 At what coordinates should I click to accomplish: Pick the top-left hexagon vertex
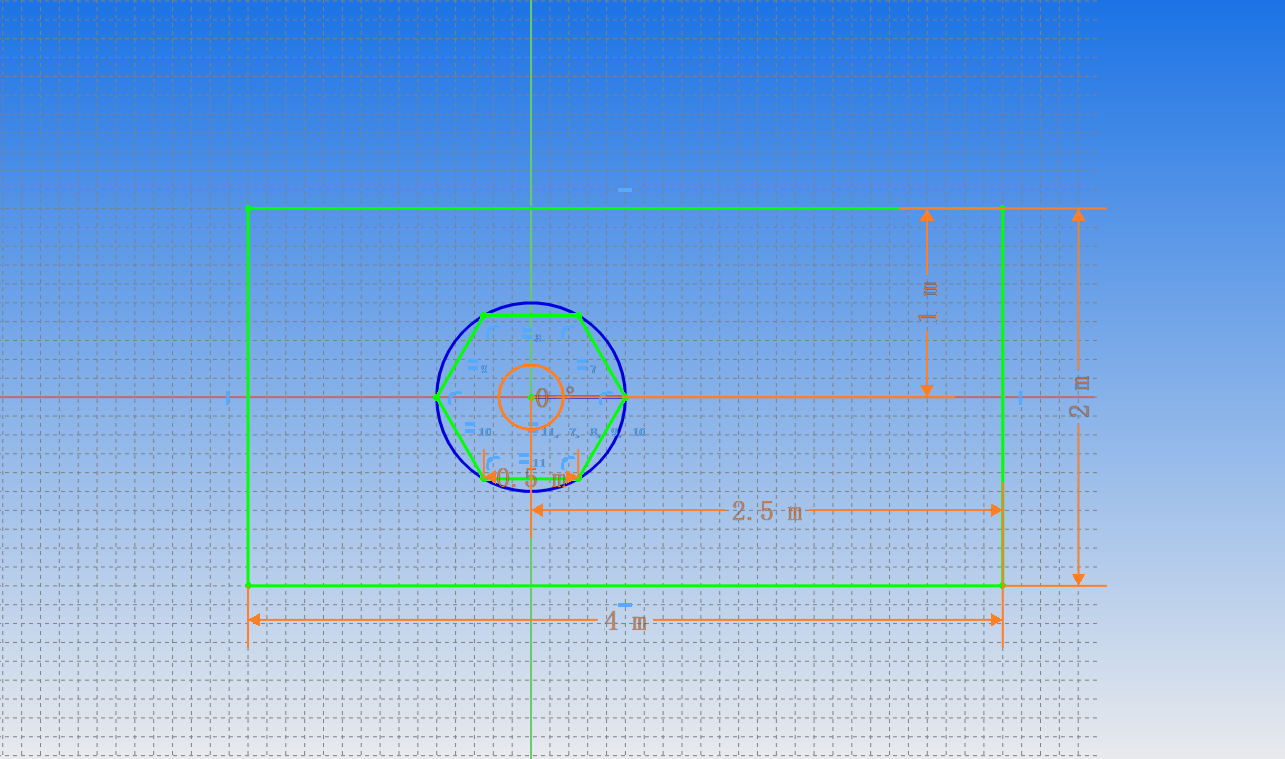click(x=483, y=316)
